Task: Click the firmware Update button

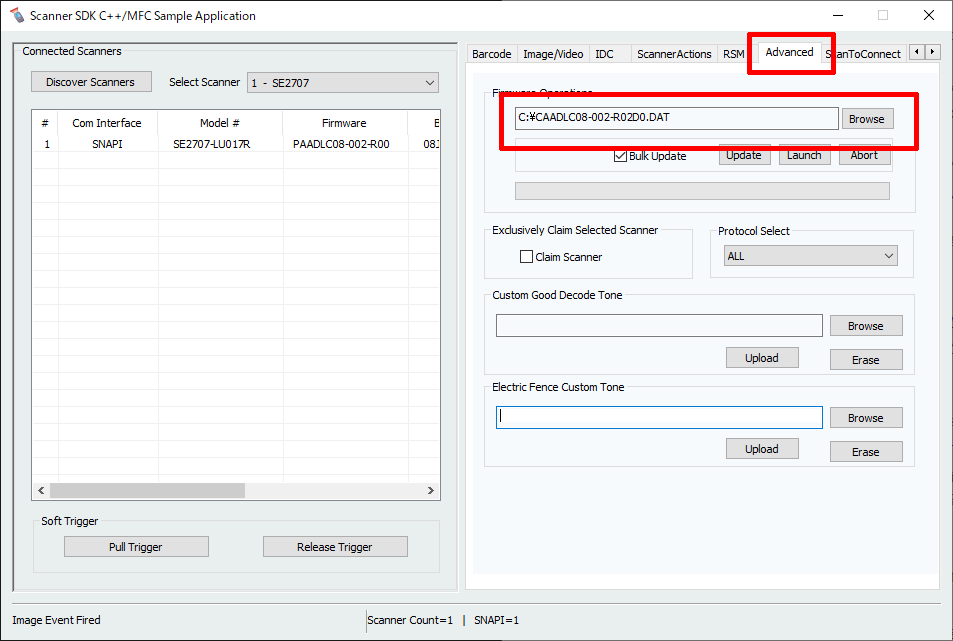Action: coord(744,155)
